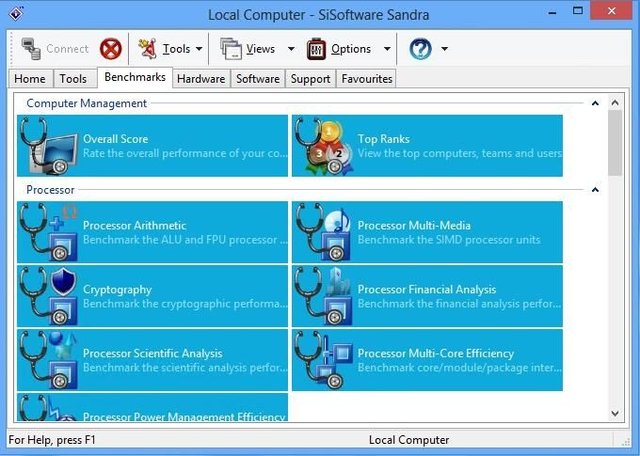This screenshot has width=640, height=456.
Task: Click the Tools toolbar label
Action: pyautogui.click(x=176, y=49)
